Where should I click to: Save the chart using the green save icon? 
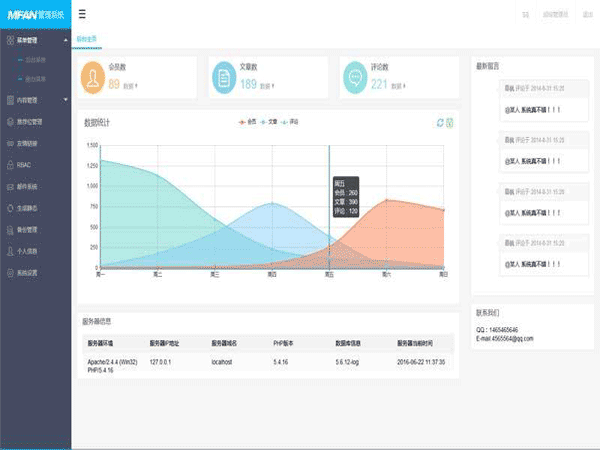450,123
